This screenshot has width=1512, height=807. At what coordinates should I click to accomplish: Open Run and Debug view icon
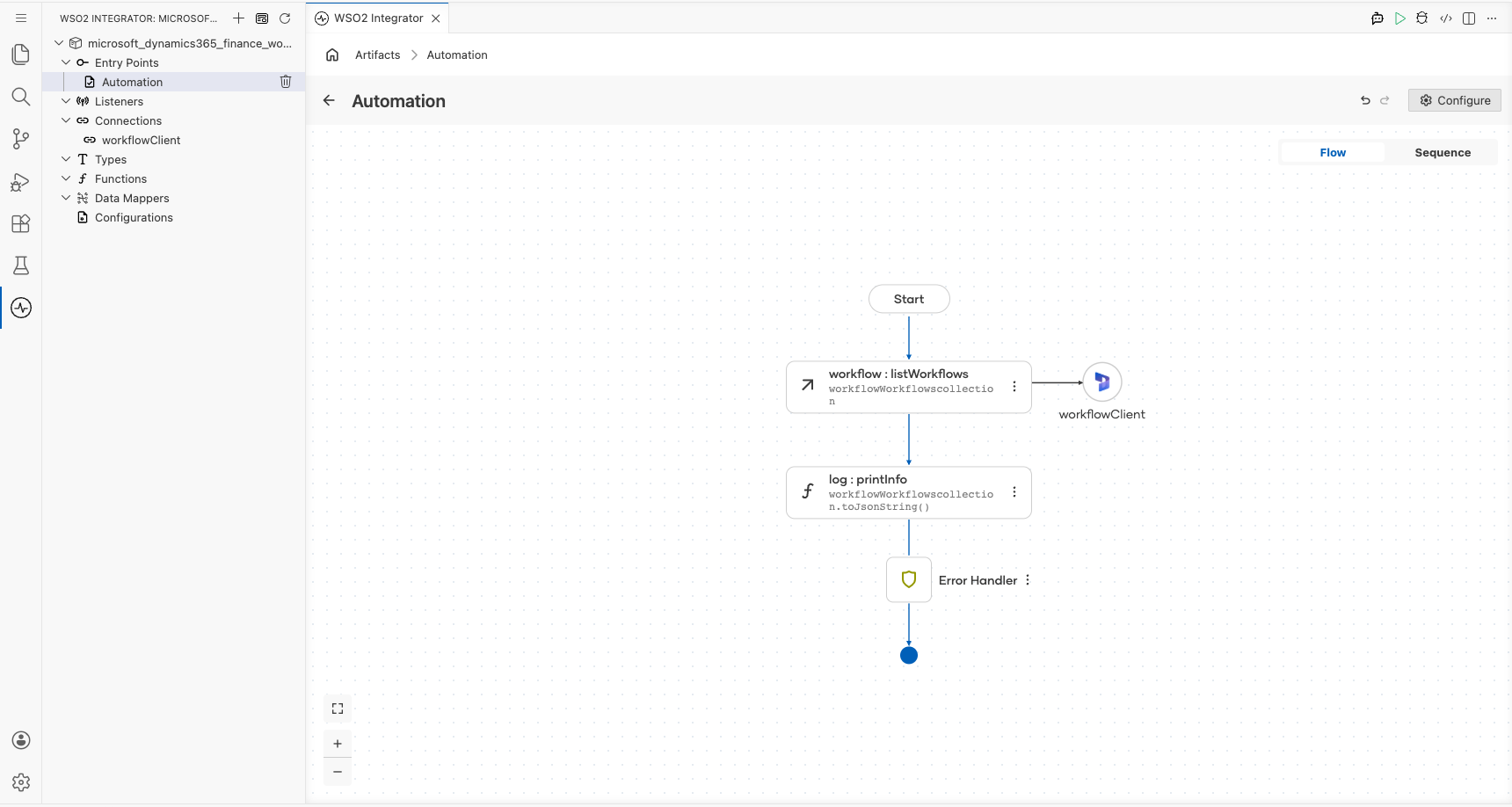click(21, 181)
